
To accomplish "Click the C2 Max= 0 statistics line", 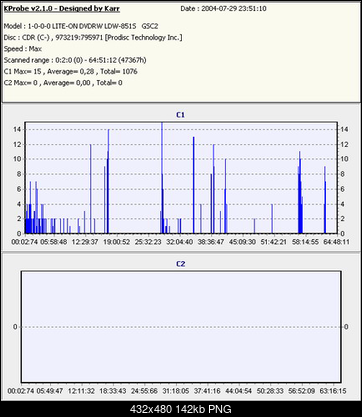I will pyautogui.click(x=63, y=83).
